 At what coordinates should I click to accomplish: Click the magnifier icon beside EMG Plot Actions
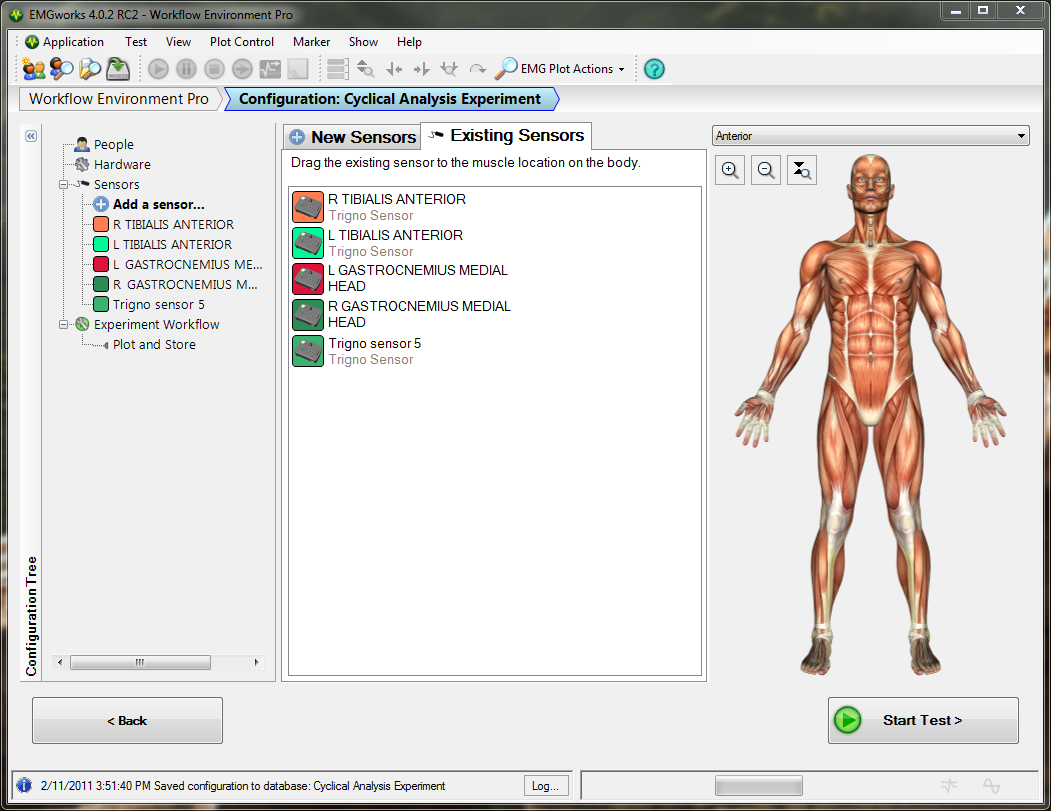pyautogui.click(x=507, y=69)
